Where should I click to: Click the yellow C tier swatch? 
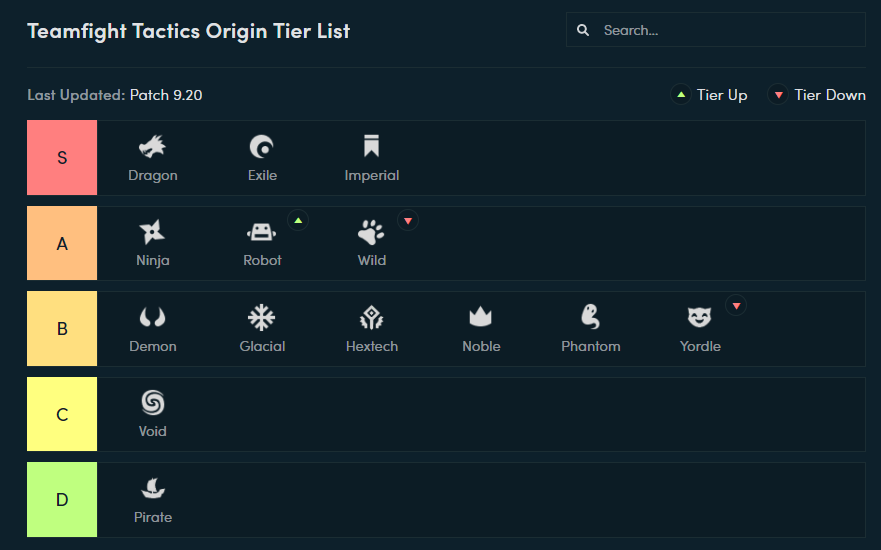[62, 414]
